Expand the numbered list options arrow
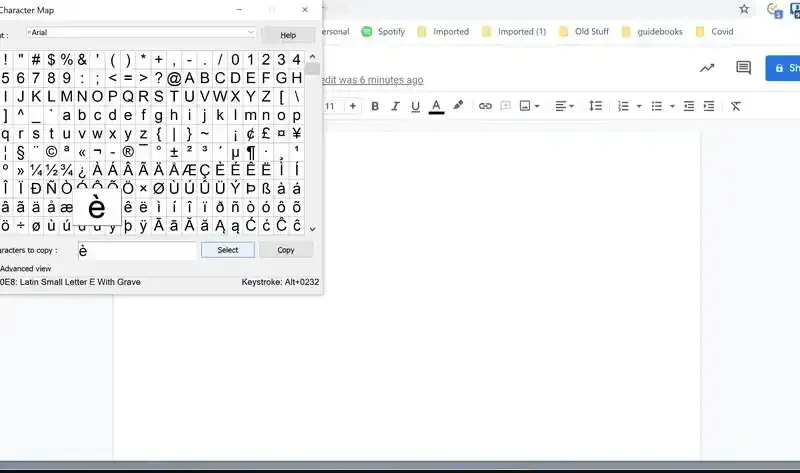 click(x=637, y=106)
